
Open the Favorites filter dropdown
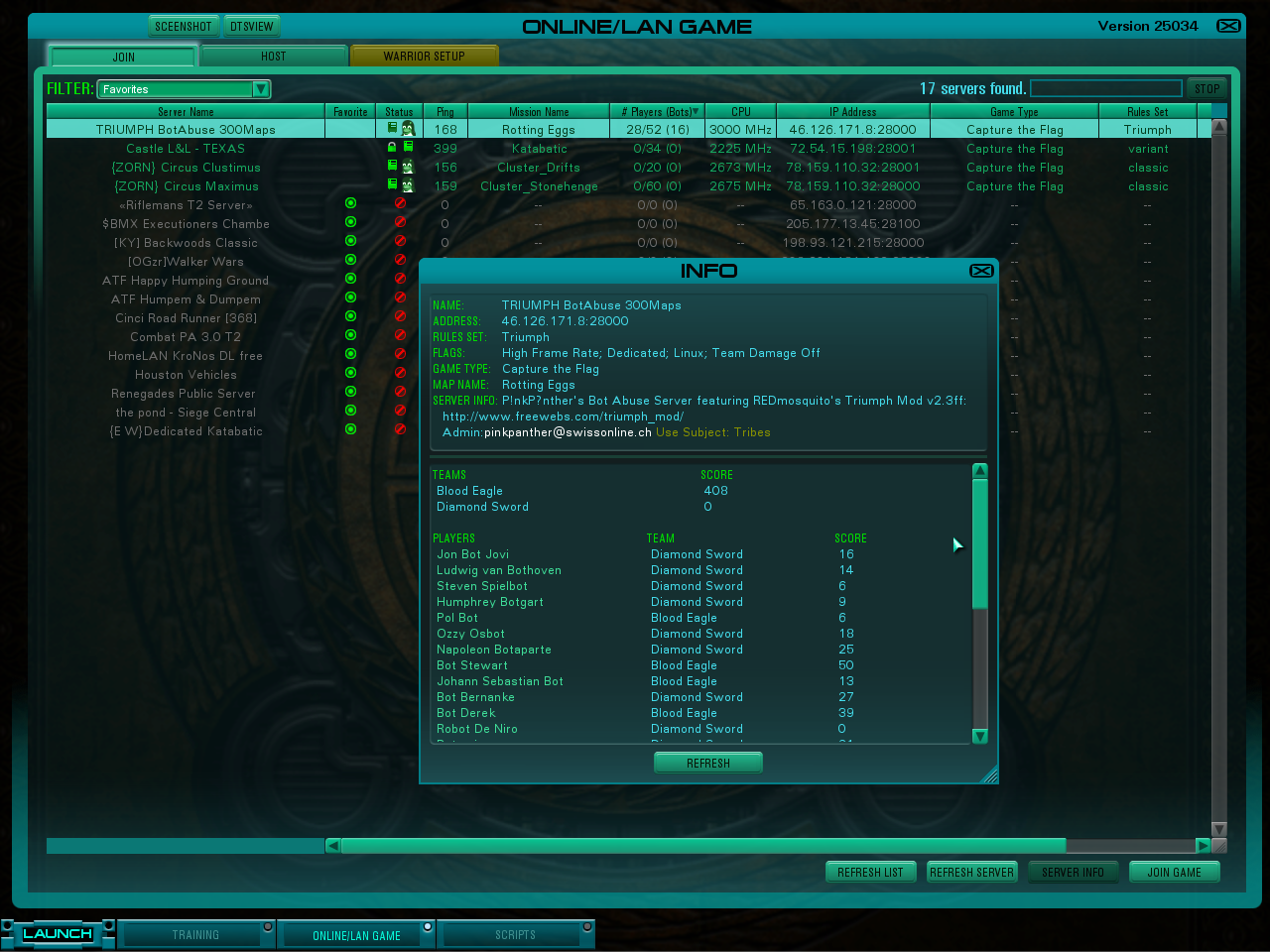pos(260,89)
